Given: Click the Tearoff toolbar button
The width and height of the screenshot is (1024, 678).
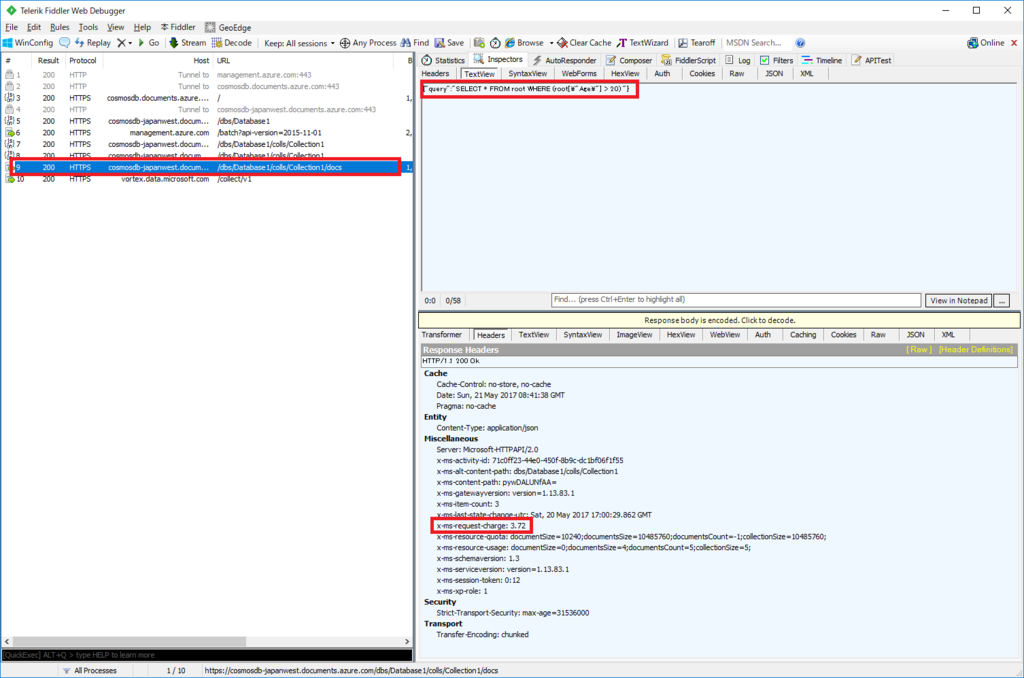Looking at the screenshot, I should pyautogui.click(x=696, y=43).
